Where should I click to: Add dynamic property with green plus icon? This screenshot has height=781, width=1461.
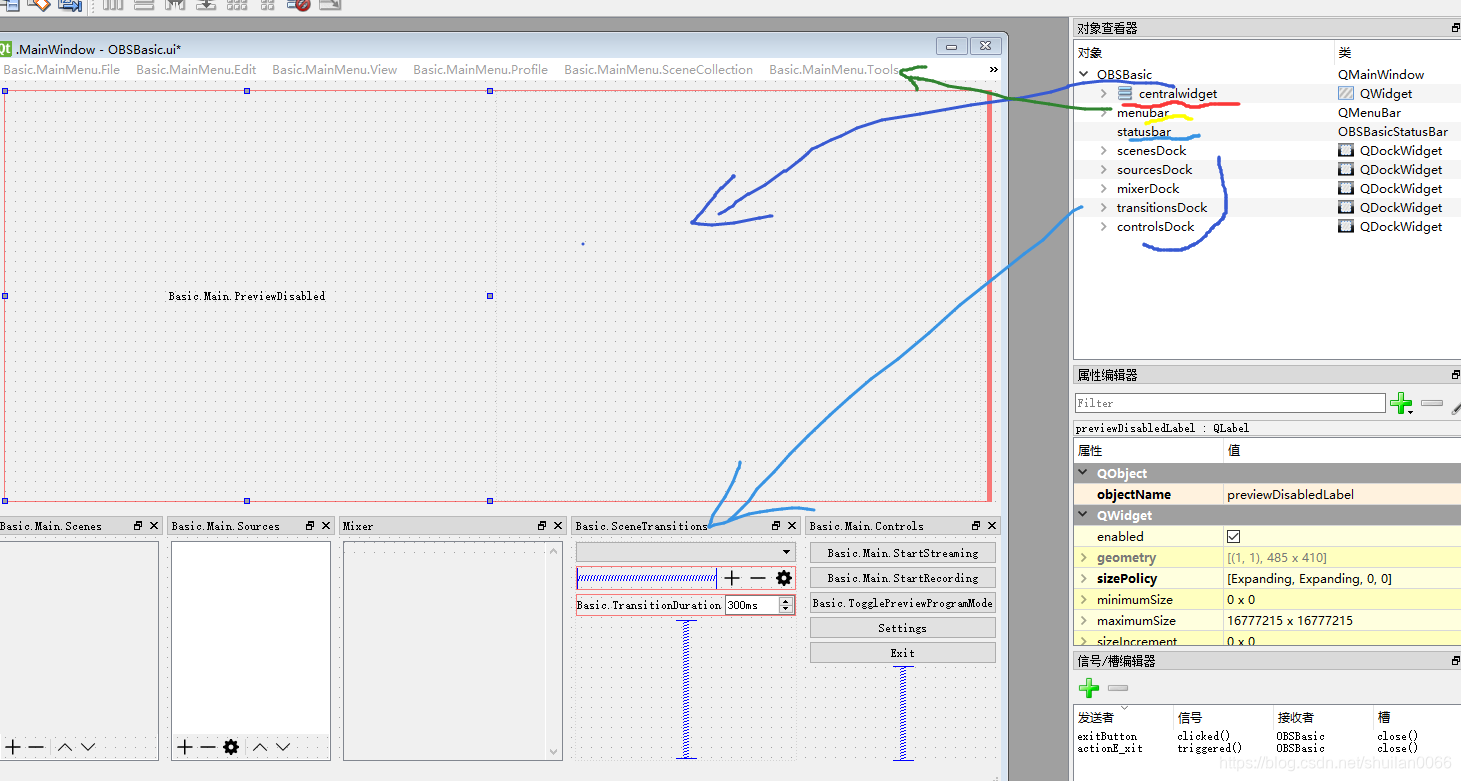click(x=1401, y=403)
